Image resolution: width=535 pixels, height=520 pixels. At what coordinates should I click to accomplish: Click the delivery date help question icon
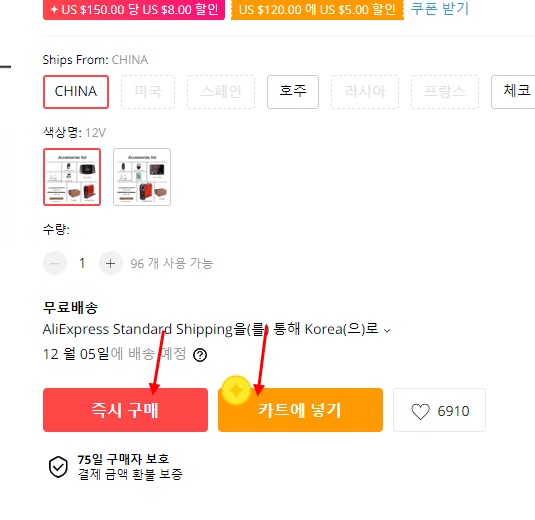click(200, 355)
